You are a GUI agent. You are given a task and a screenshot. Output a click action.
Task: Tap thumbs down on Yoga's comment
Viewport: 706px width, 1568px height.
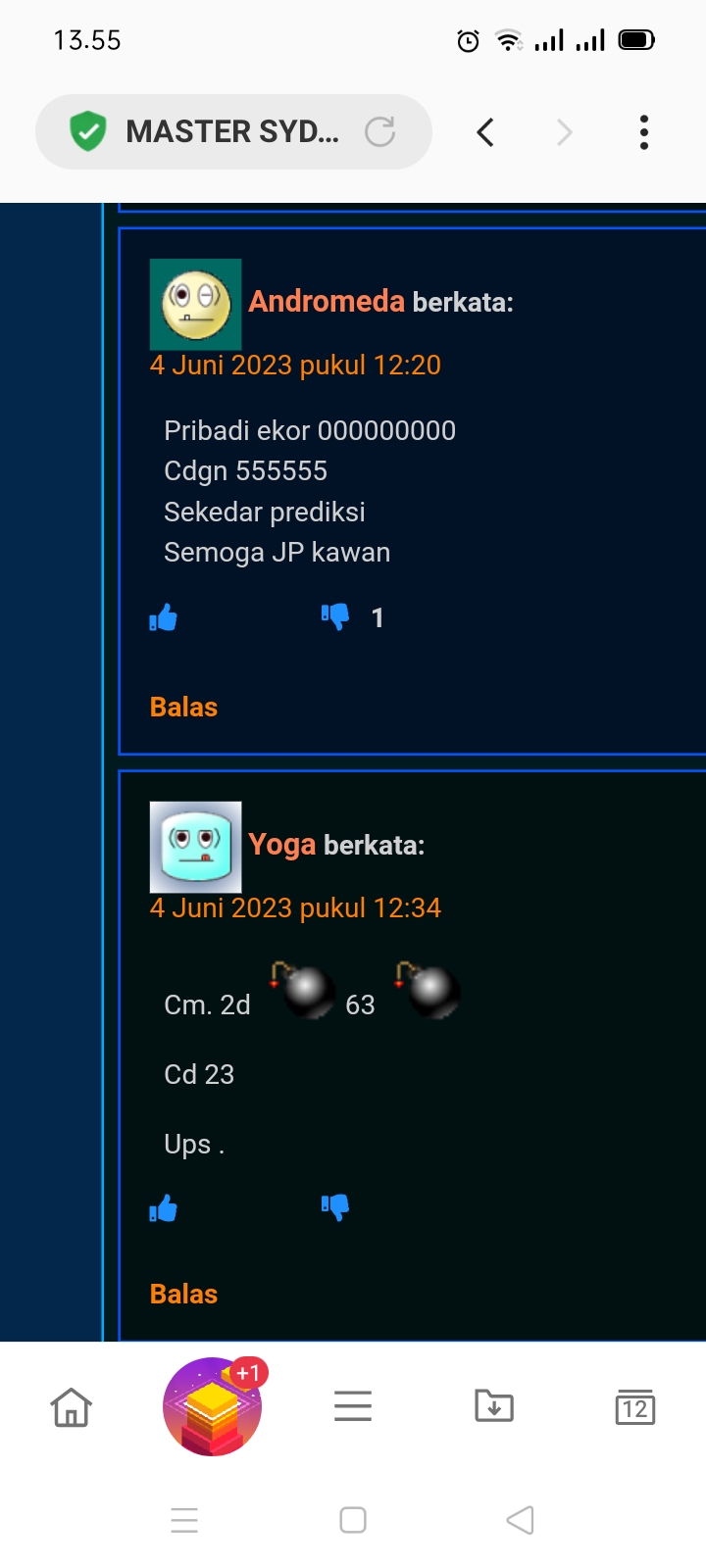pyautogui.click(x=335, y=1207)
